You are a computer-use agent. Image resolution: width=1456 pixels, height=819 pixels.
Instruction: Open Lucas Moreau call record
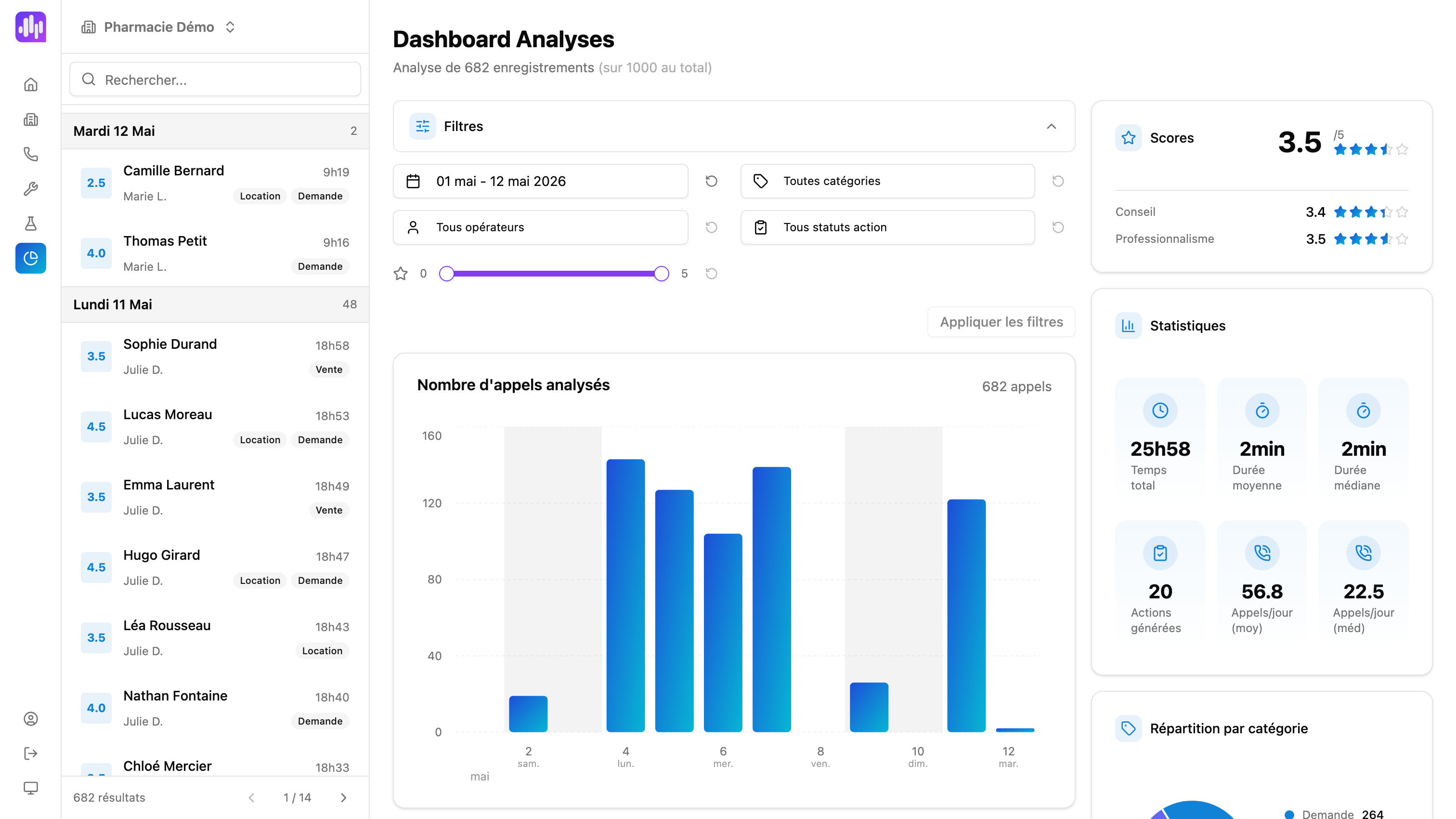click(x=215, y=427)
